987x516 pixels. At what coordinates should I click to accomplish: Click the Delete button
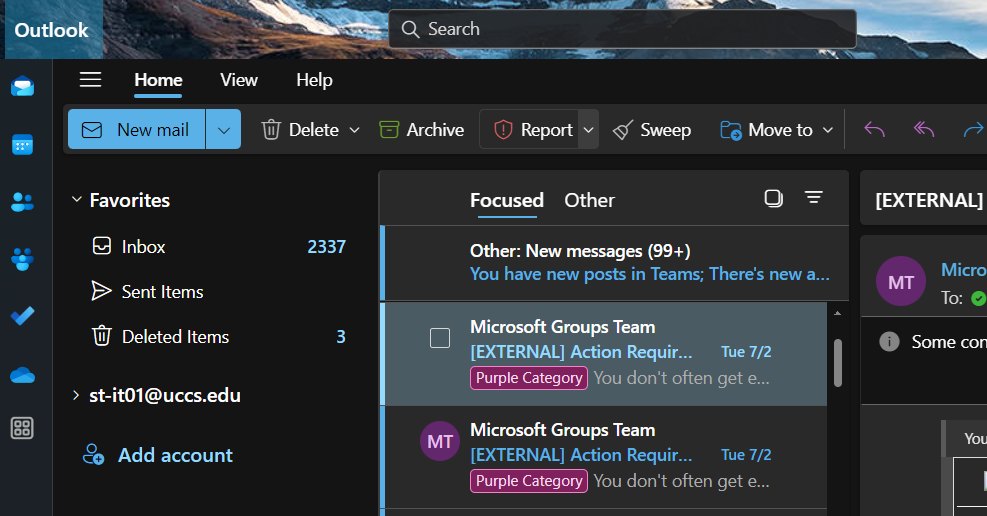pyautogui.click(x=300, y=130)
